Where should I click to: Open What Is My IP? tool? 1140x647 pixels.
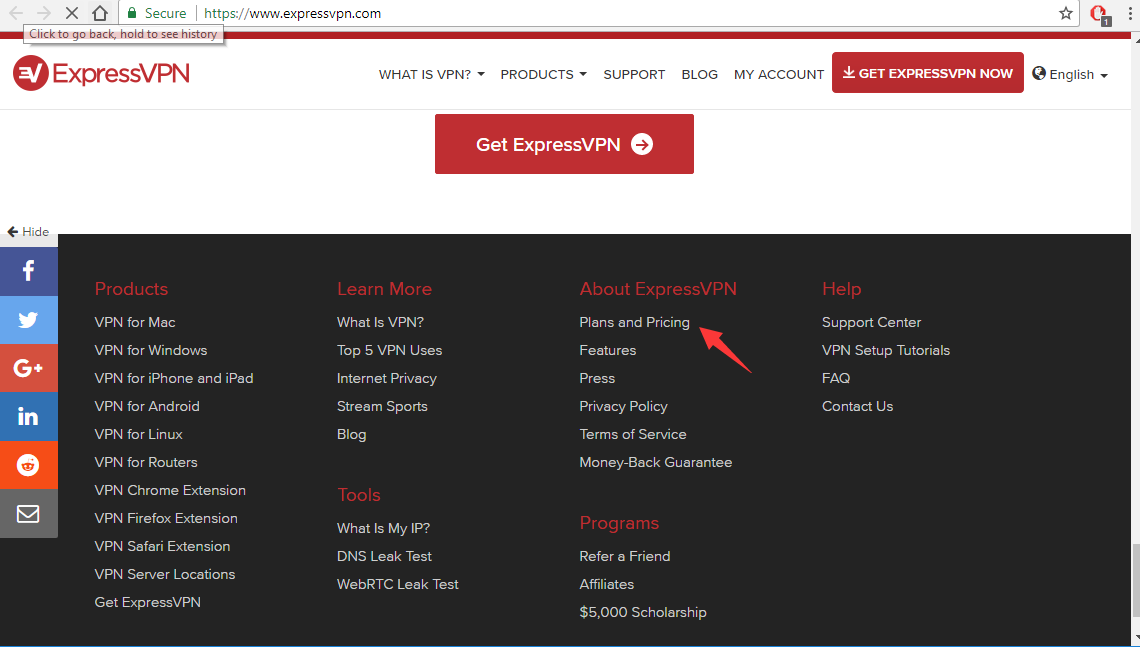pyautogui.click(x=383, y=529)
